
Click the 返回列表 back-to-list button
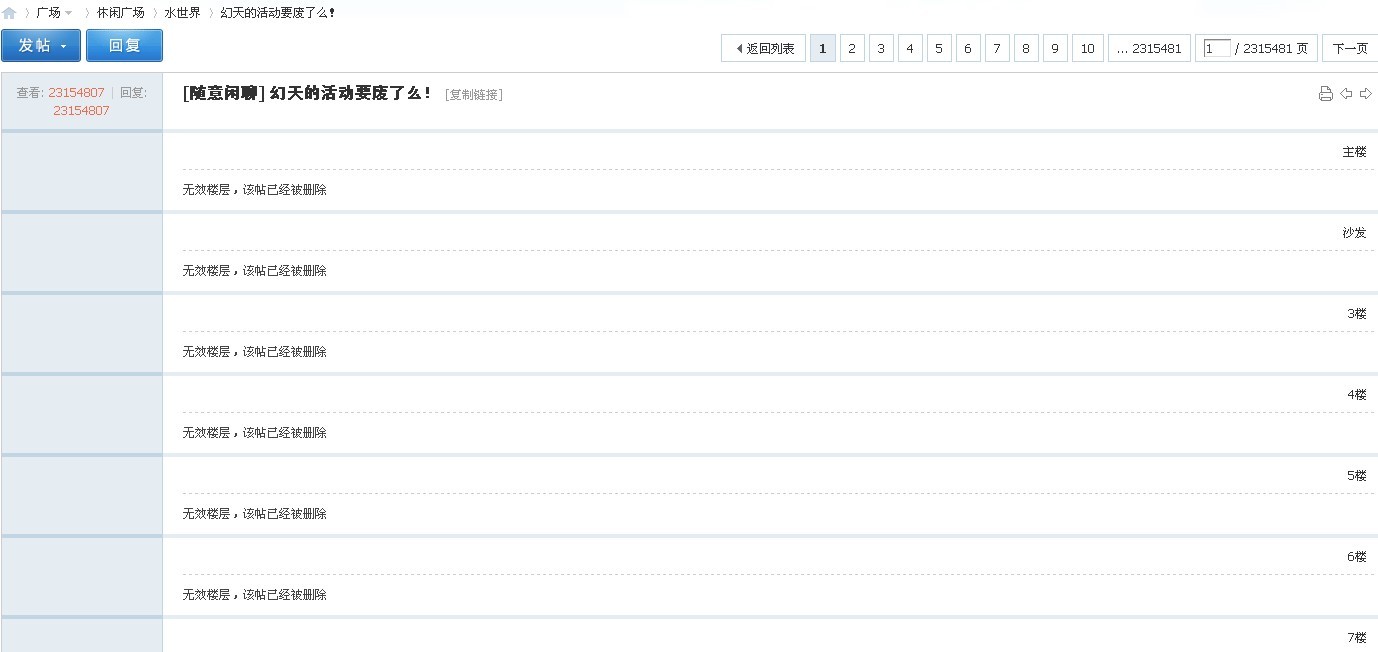[764, 48]
